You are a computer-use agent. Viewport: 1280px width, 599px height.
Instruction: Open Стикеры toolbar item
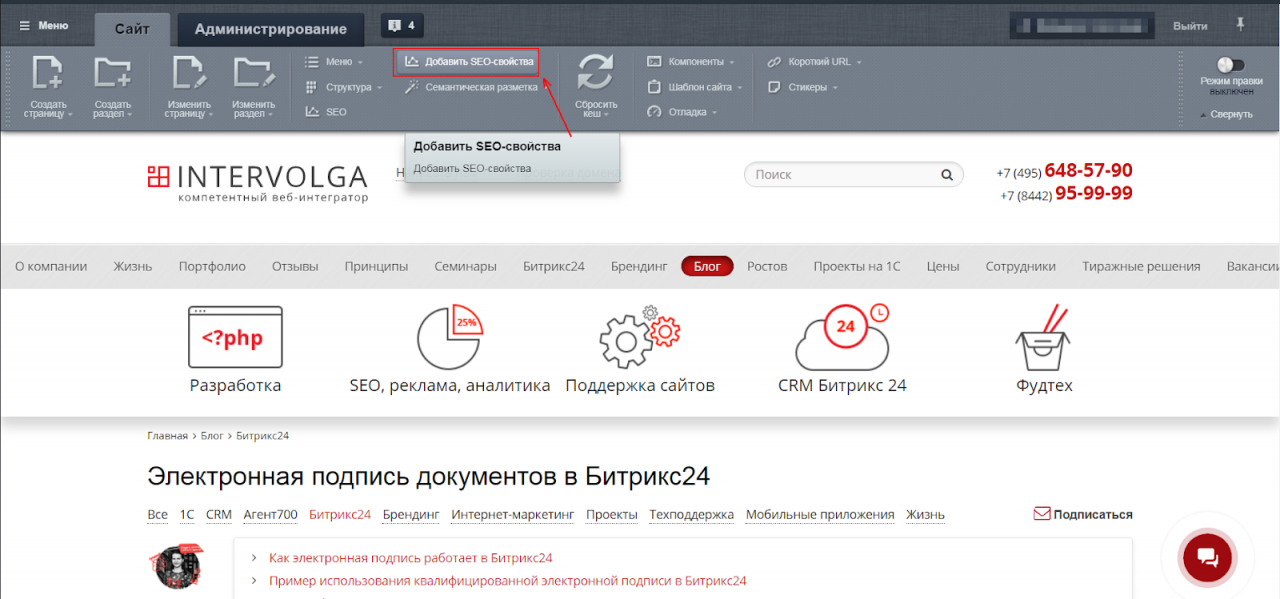click(803, 87)
